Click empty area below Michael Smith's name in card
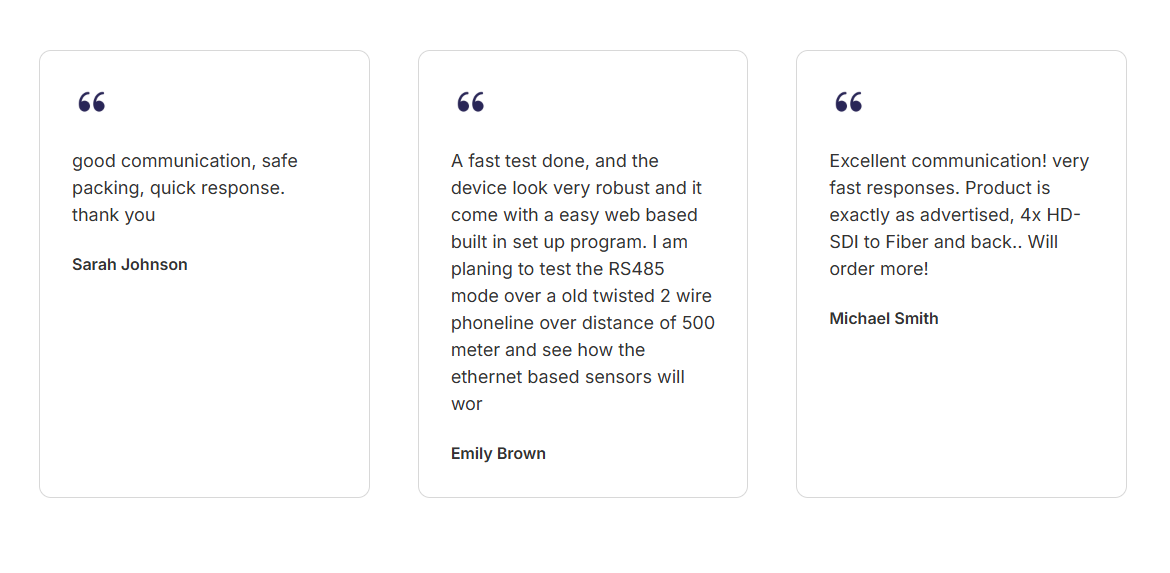 961,410
